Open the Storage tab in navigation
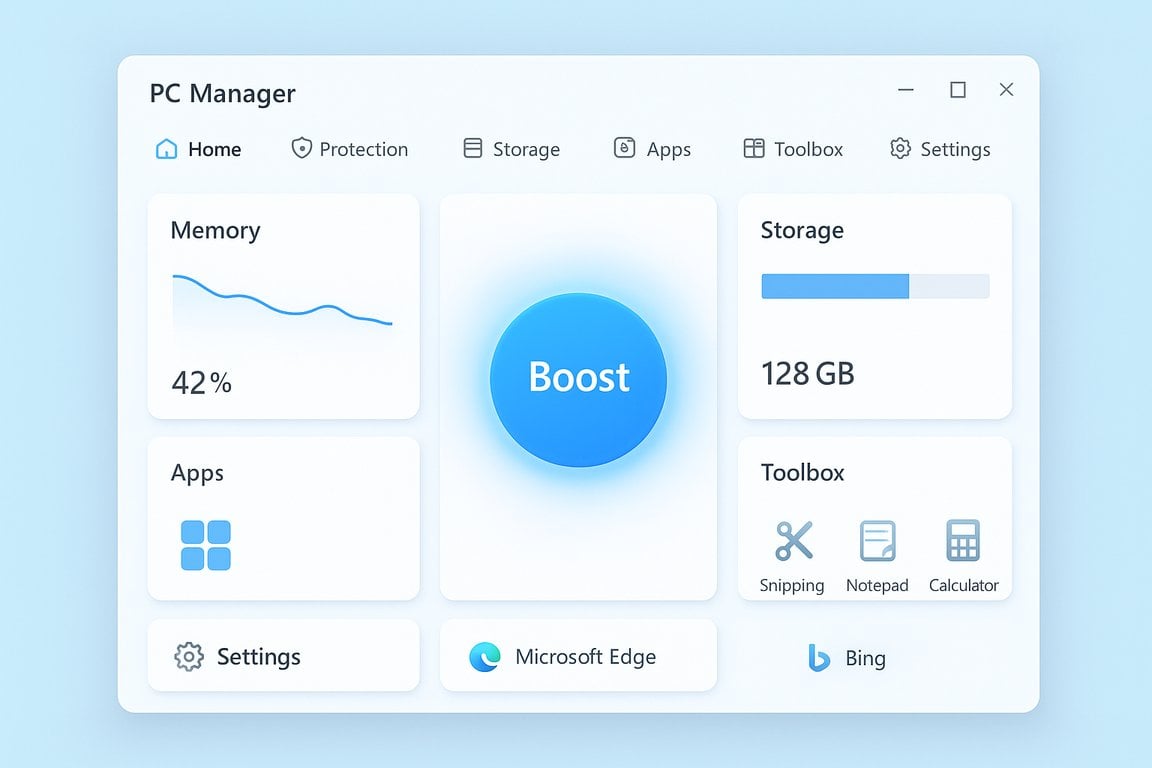 [x=511, y=149]
